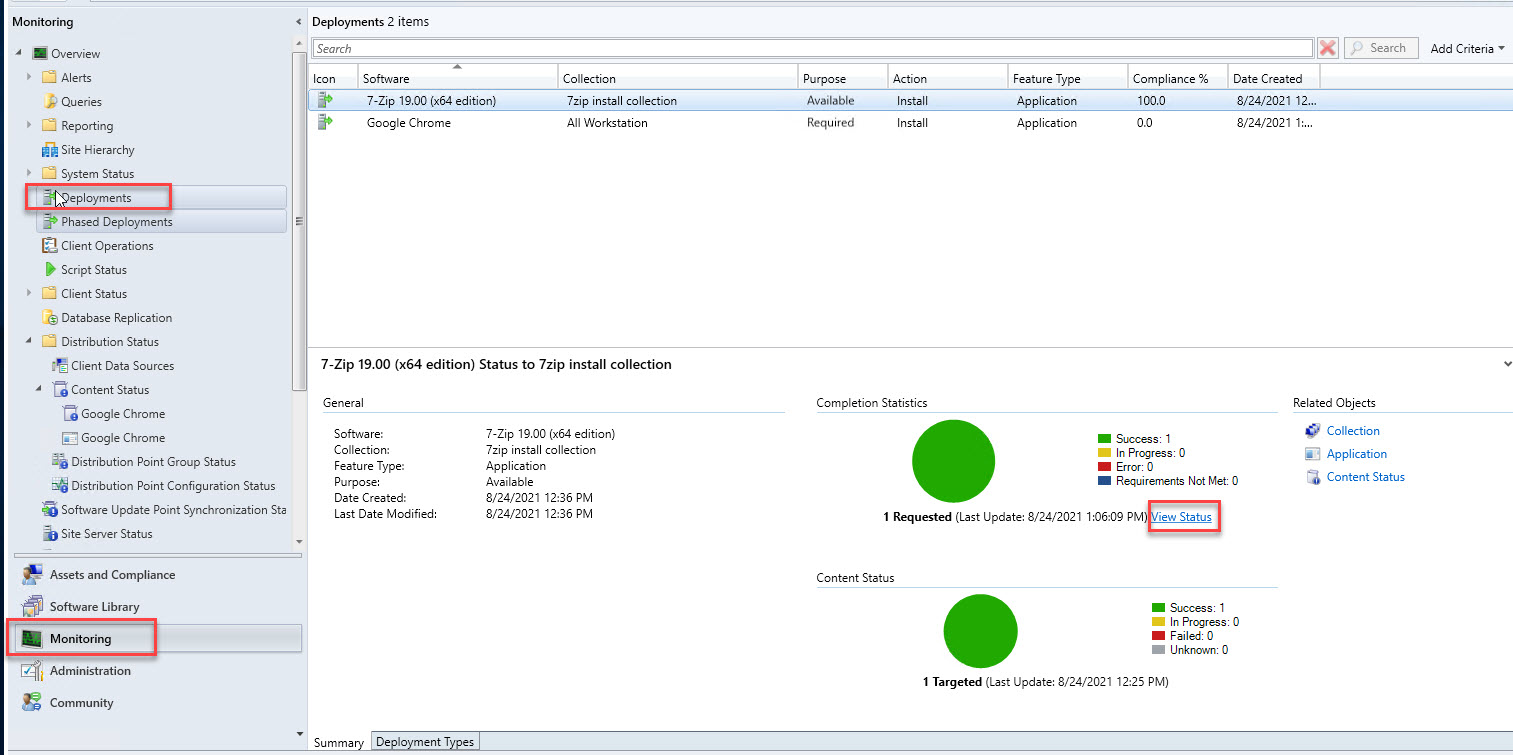The height and width of the screenshot is (755, 1513).
Task: Click the Queries icon in tree
Action: point(50,102)
